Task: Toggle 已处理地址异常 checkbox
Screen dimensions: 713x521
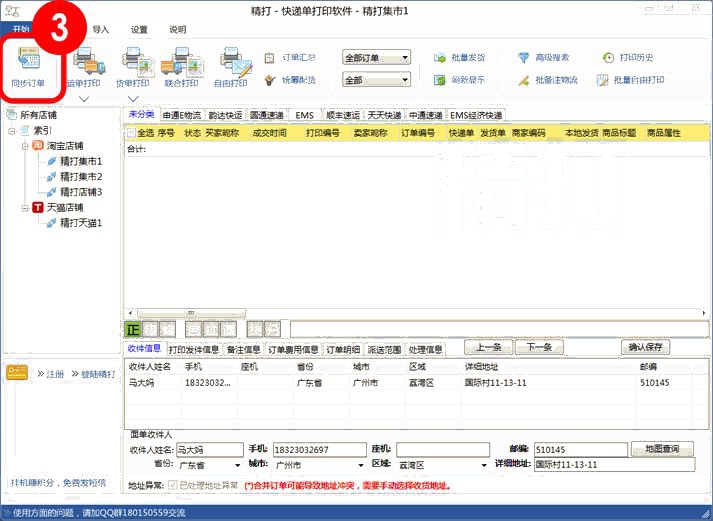Action: click(173, 486)
